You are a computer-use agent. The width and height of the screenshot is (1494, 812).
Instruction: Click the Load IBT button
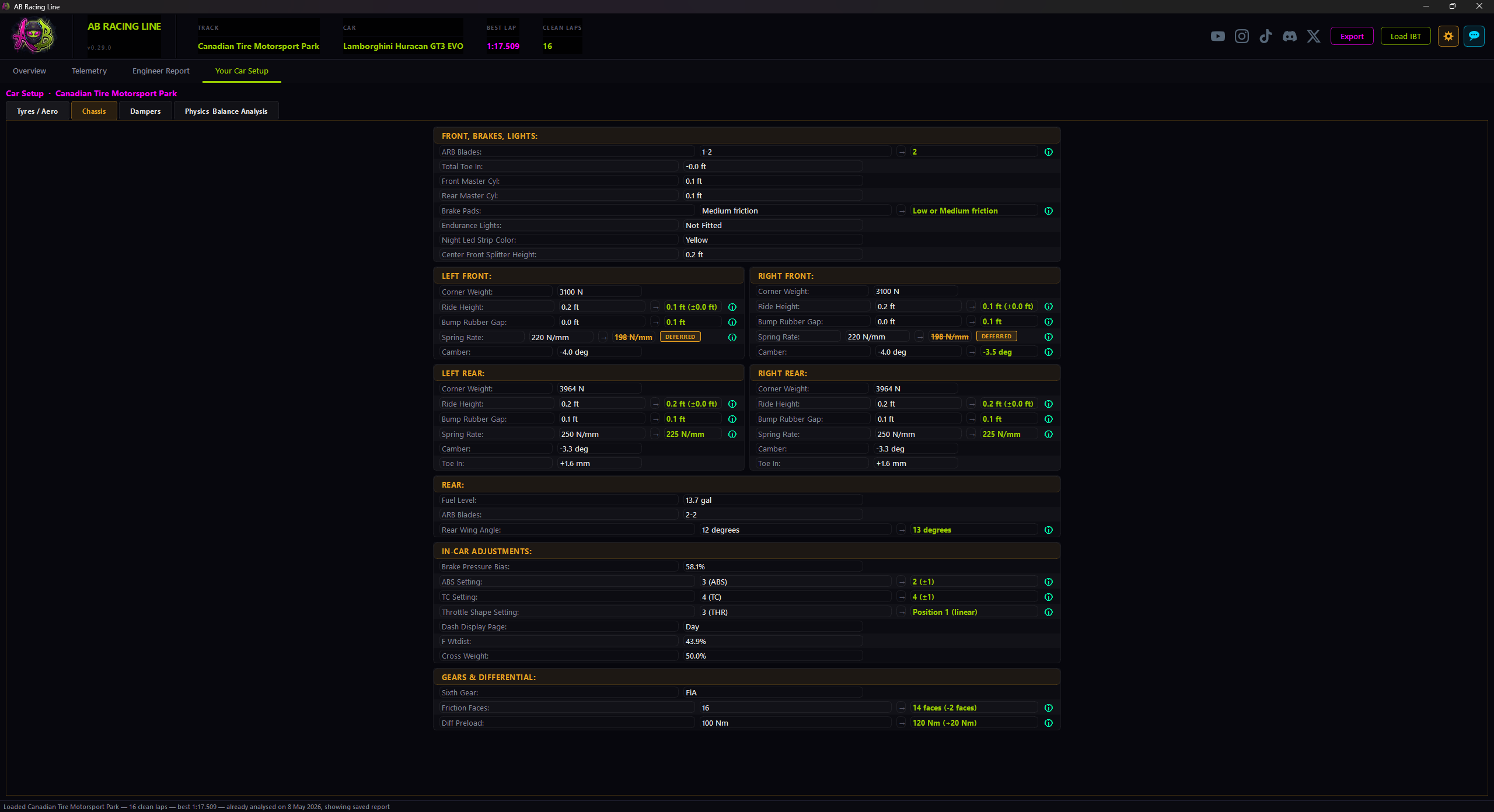click(x=1405, y=36)
